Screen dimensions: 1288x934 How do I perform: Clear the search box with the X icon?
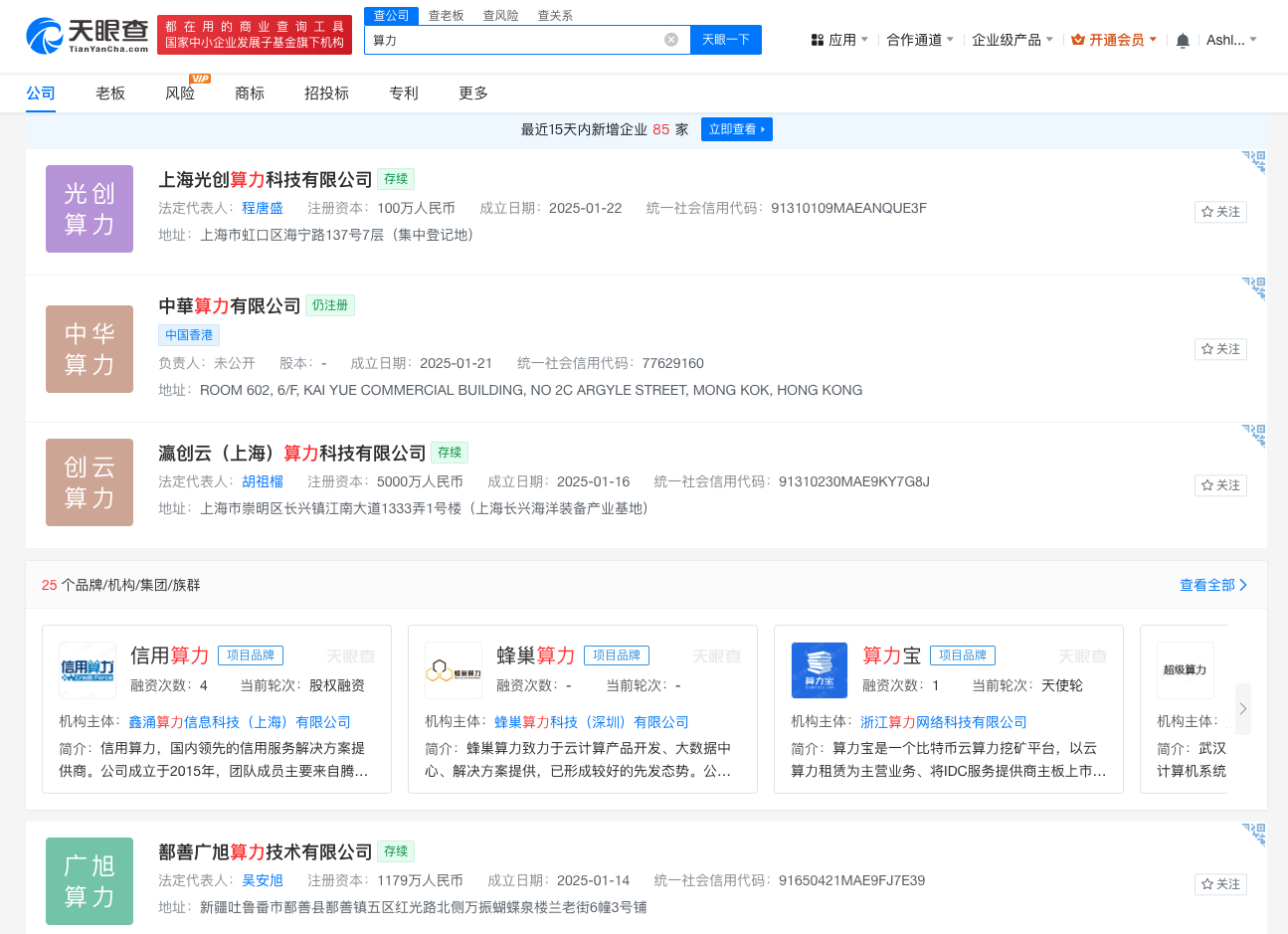(x=671, y=40)
